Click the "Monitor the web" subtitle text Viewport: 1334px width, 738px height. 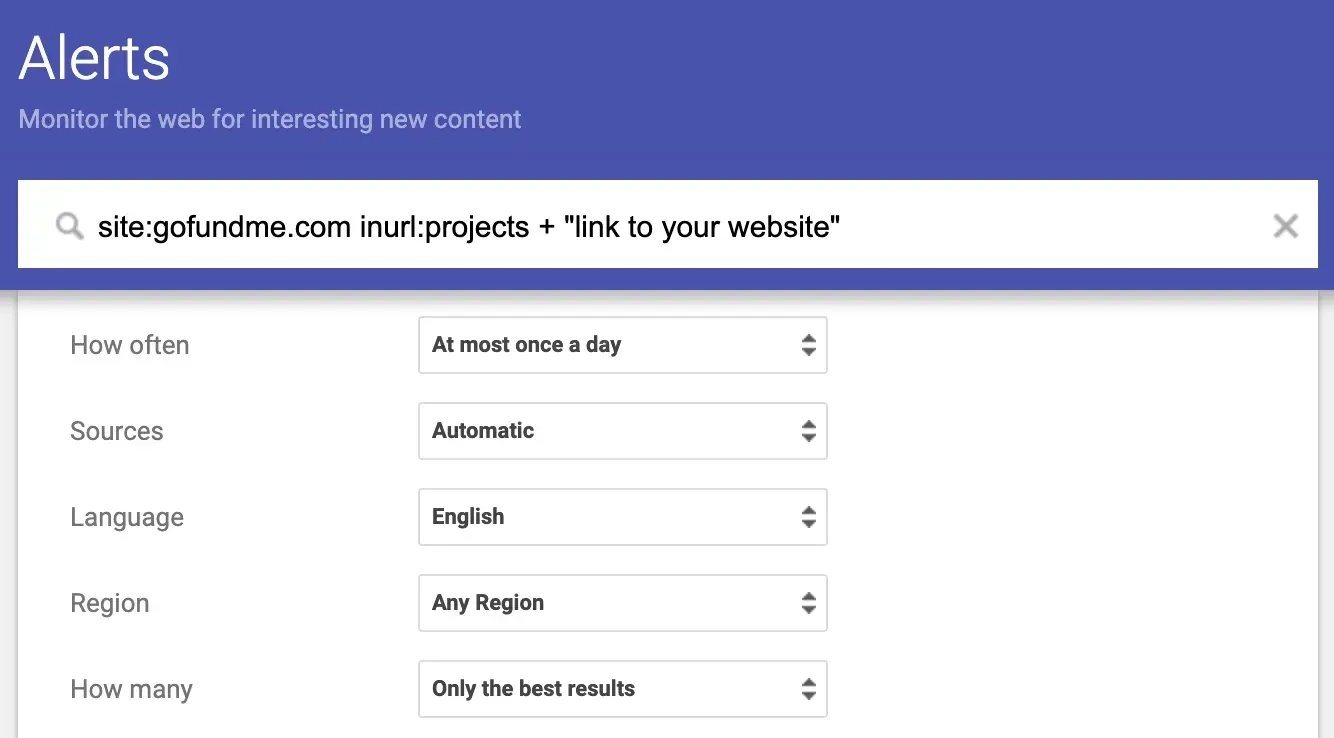tap(270, 119)
